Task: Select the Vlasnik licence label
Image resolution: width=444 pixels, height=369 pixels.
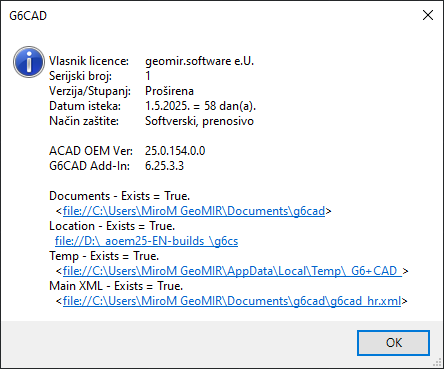Action: (89, 61)
